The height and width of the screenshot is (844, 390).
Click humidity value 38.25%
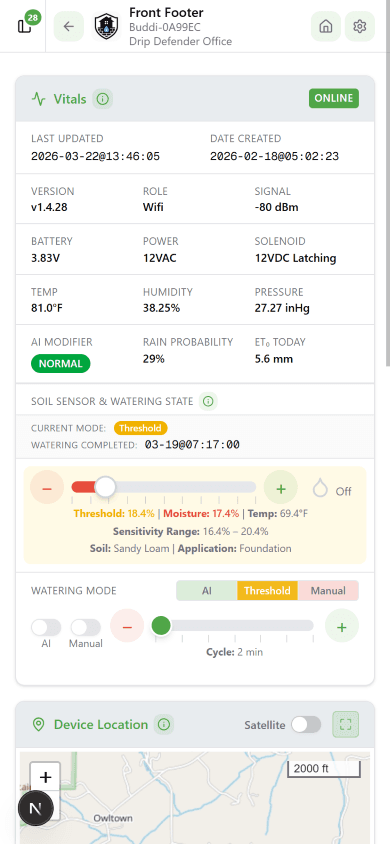point(161,308)
